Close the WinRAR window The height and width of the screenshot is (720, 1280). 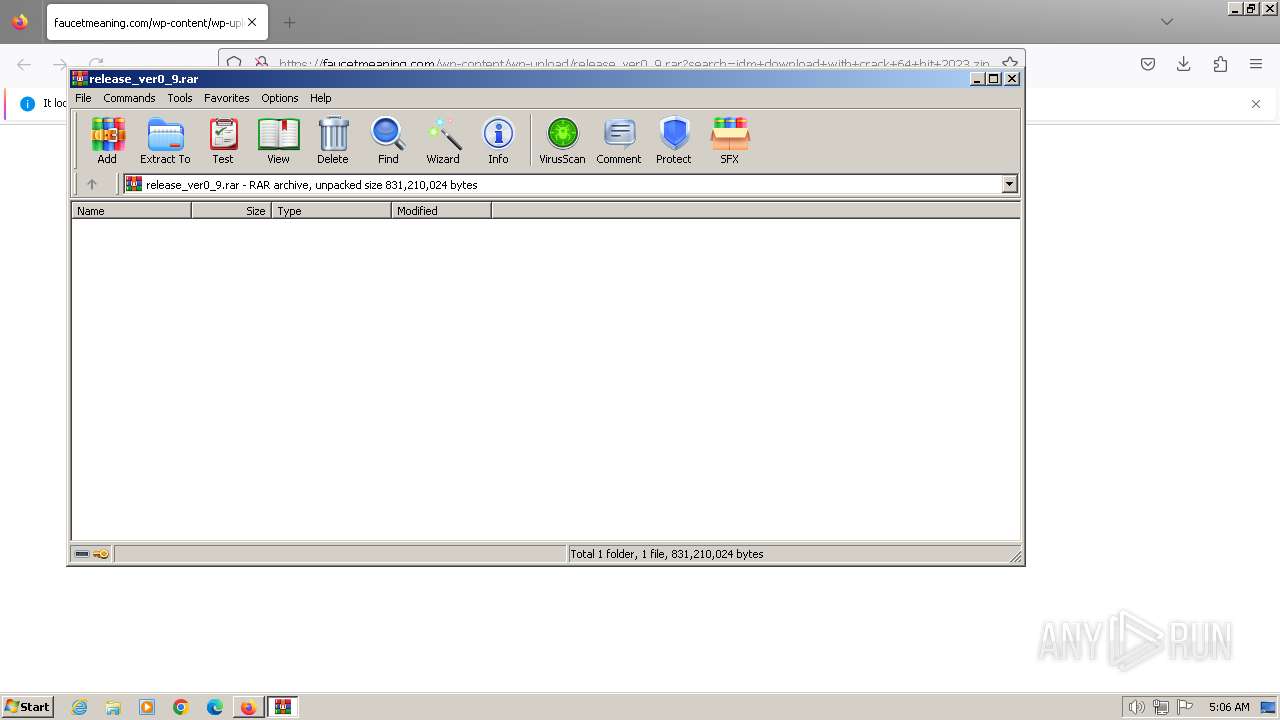[1012, 79]
